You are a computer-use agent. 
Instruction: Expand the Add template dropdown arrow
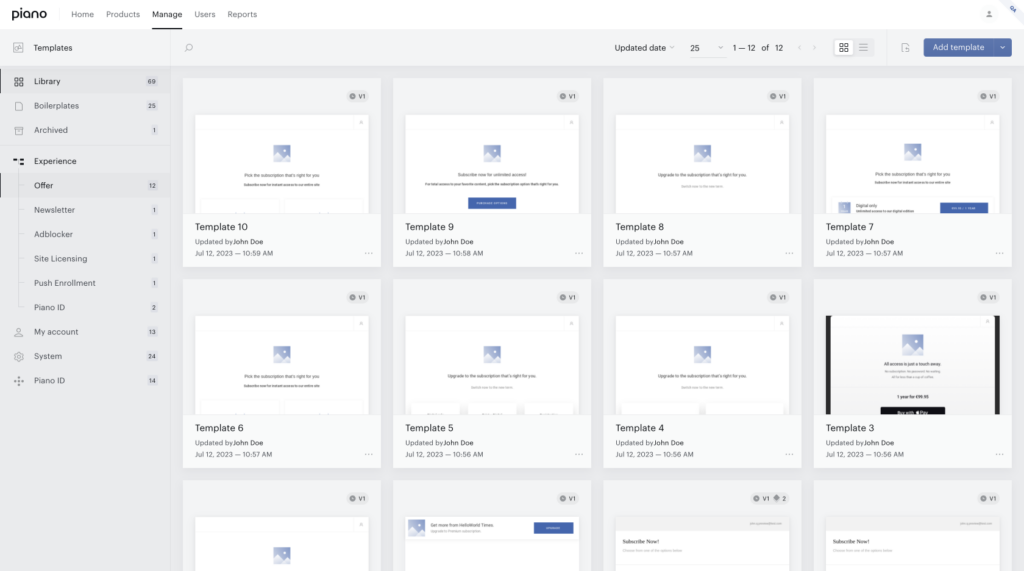click(x=1002, y=47)
